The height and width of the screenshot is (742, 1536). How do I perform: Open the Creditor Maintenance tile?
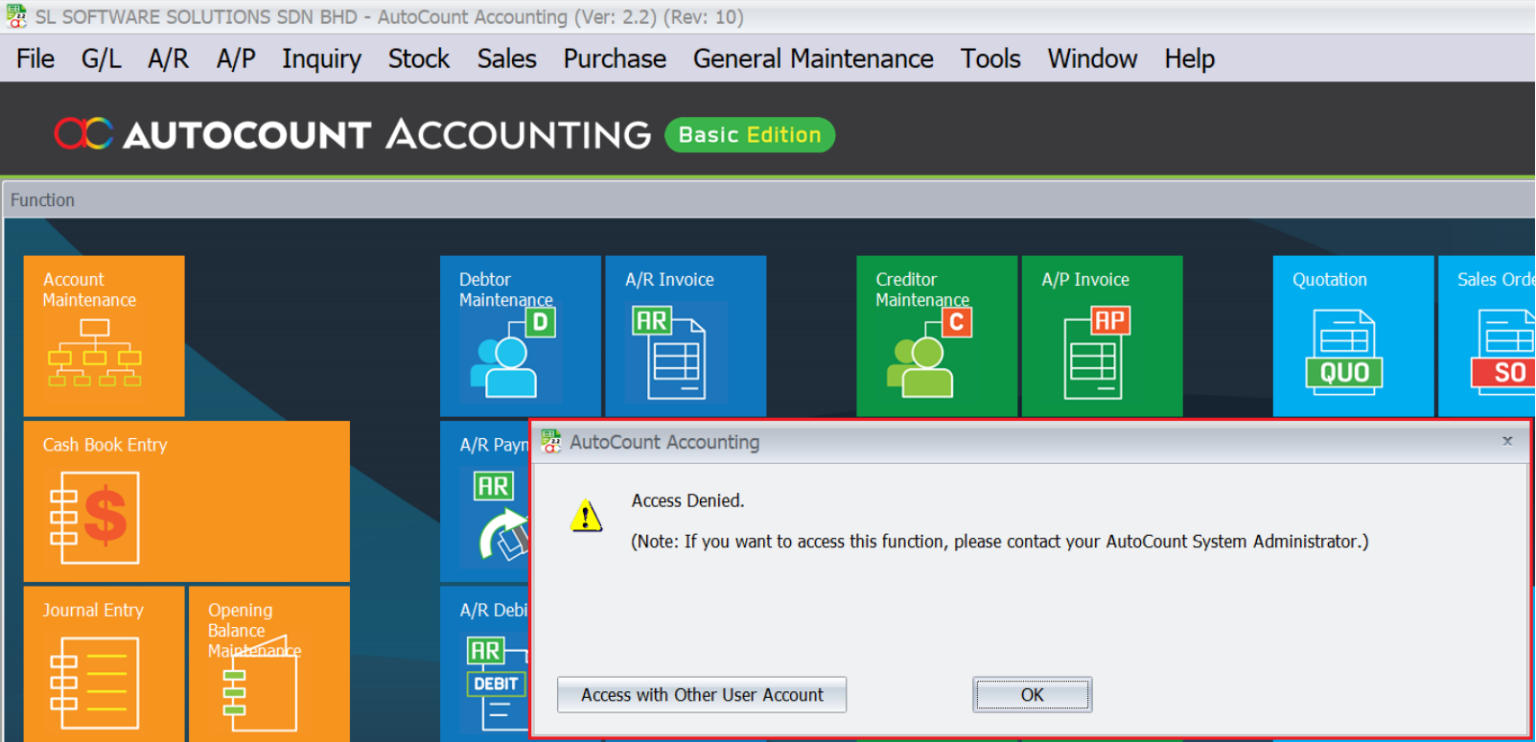936,336
